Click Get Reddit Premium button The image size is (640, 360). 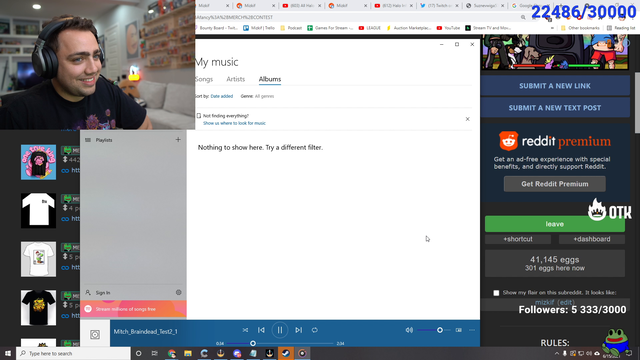pos(555,184)
